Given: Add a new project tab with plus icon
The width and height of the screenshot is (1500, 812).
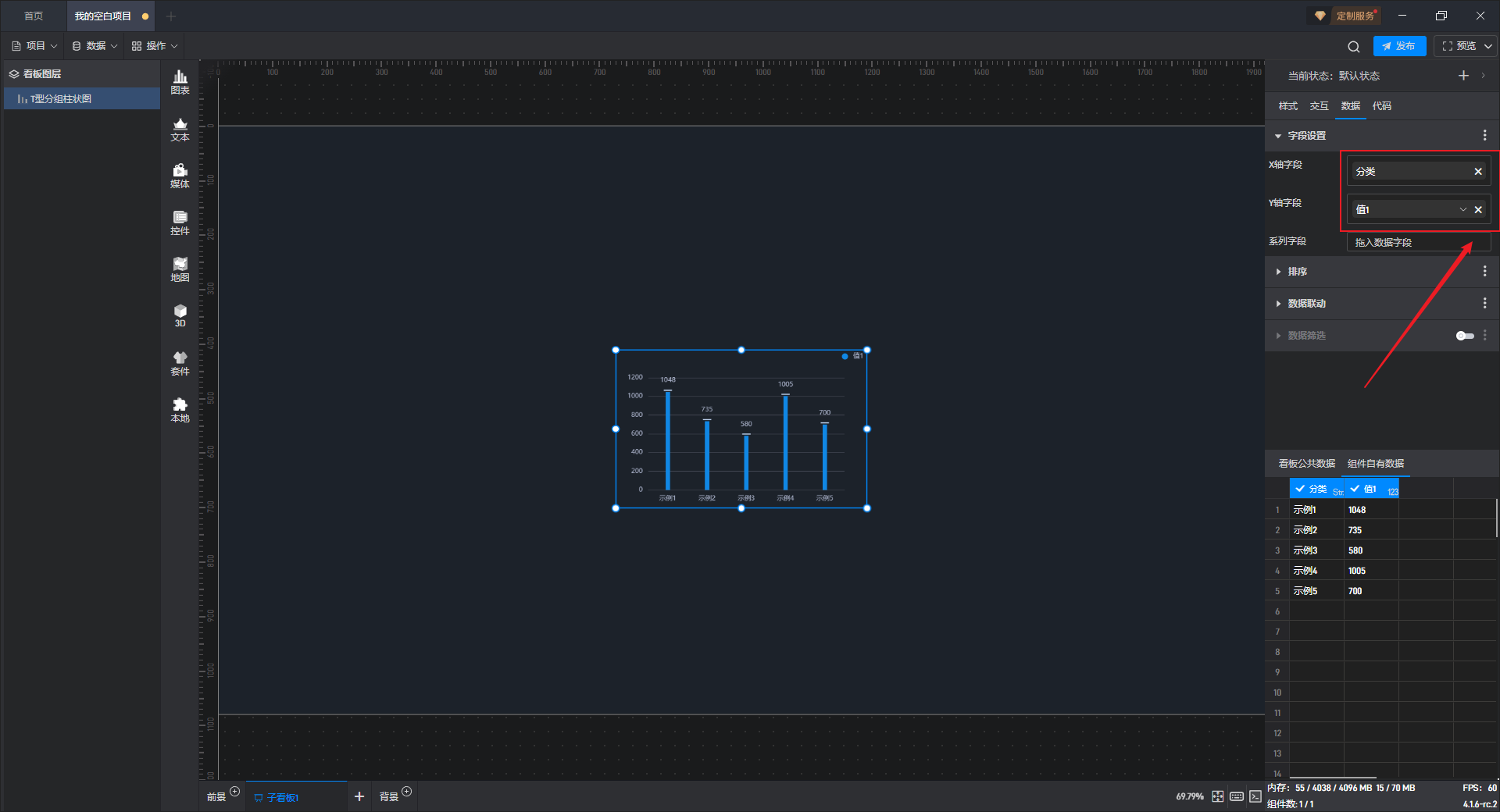Looking at the screenshot, I should 171,16.
